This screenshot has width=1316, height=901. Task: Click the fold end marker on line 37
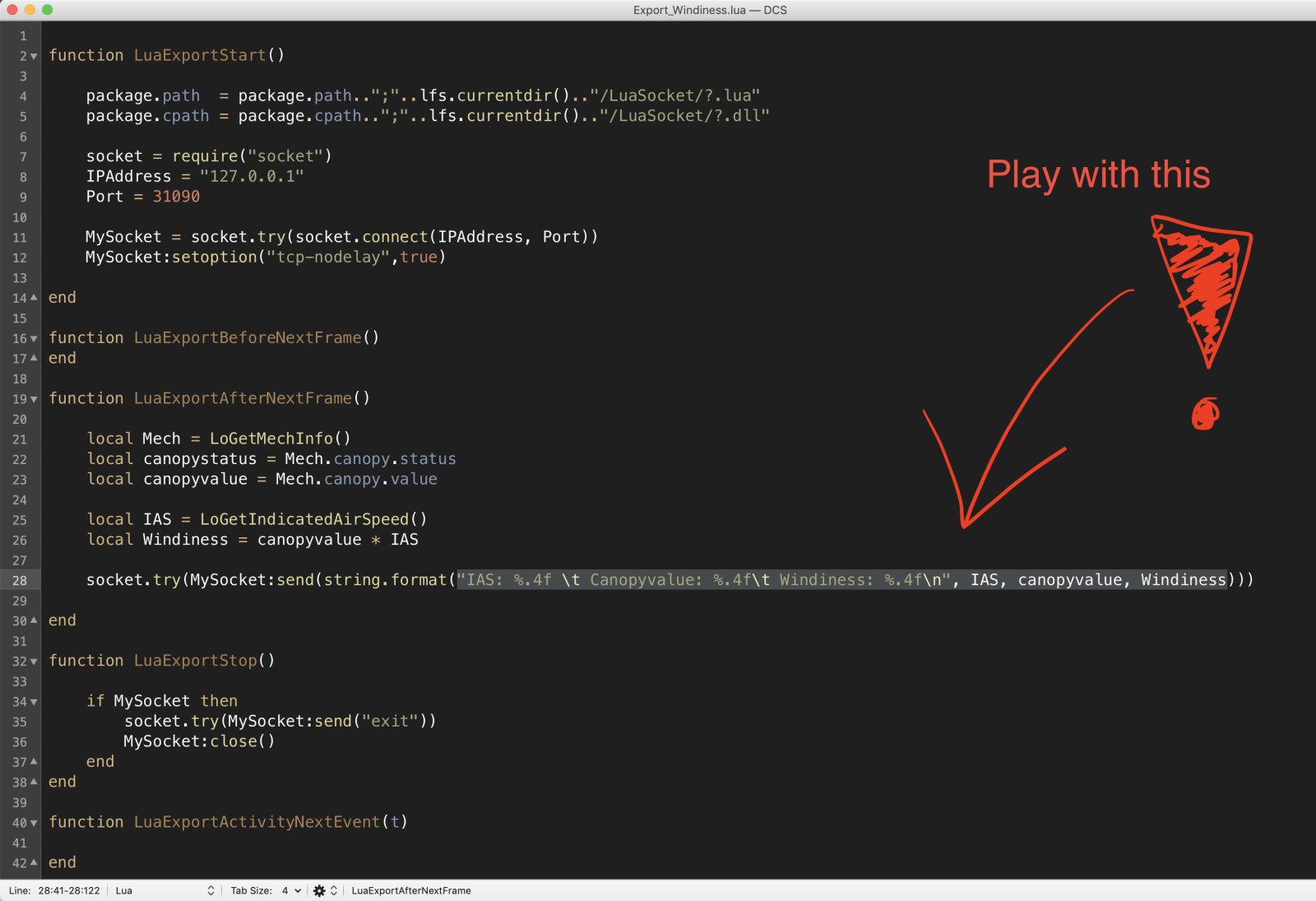pyautogui.click(x=34, y=761)
